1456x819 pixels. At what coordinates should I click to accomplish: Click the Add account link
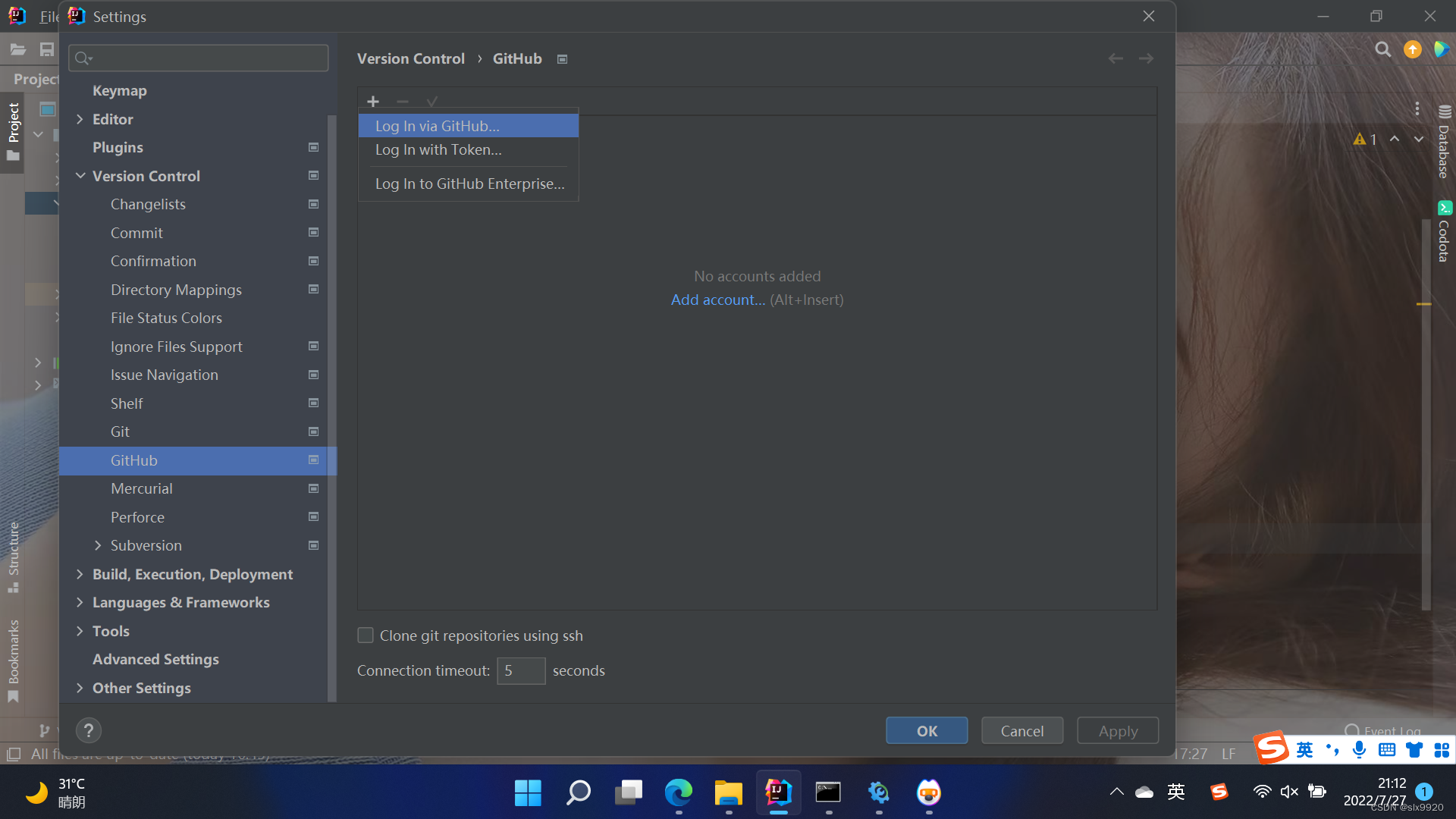(x=717, y=300)
